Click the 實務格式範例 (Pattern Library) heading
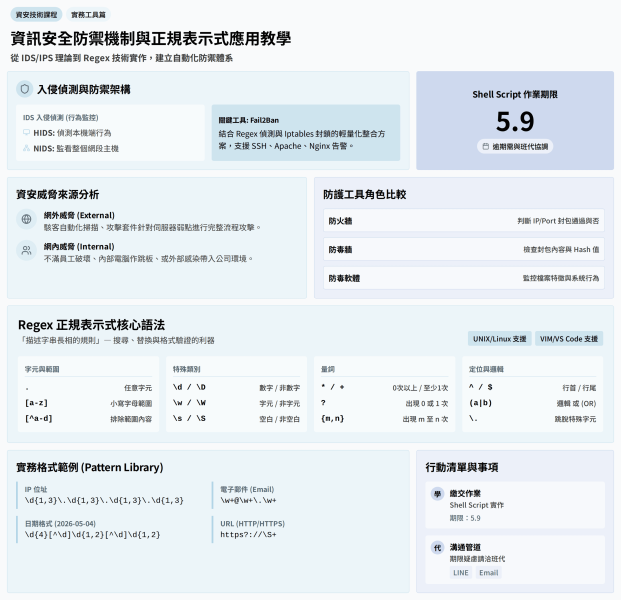 click(x=90, y=467)
